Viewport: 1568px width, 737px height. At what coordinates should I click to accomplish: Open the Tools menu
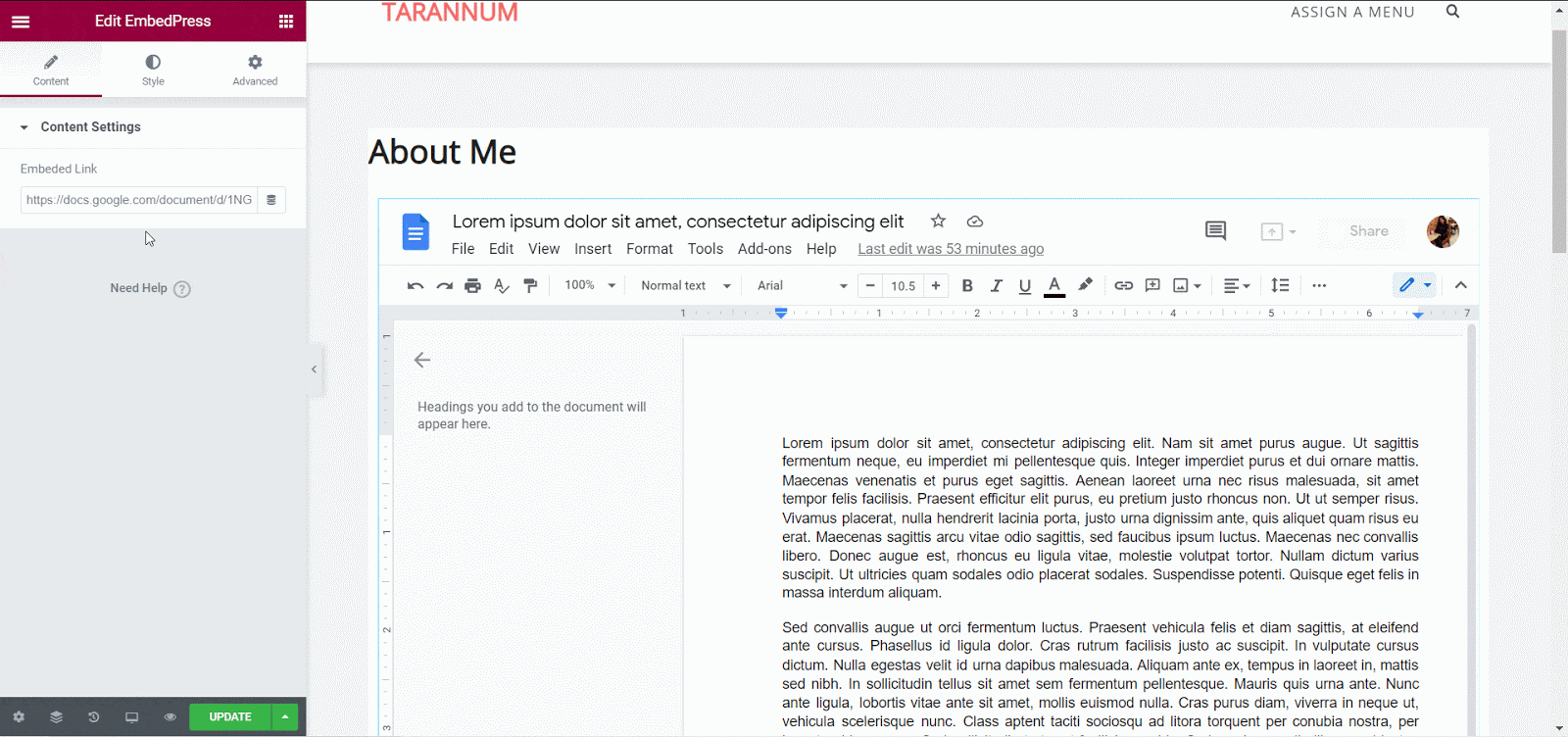[706, 249]
